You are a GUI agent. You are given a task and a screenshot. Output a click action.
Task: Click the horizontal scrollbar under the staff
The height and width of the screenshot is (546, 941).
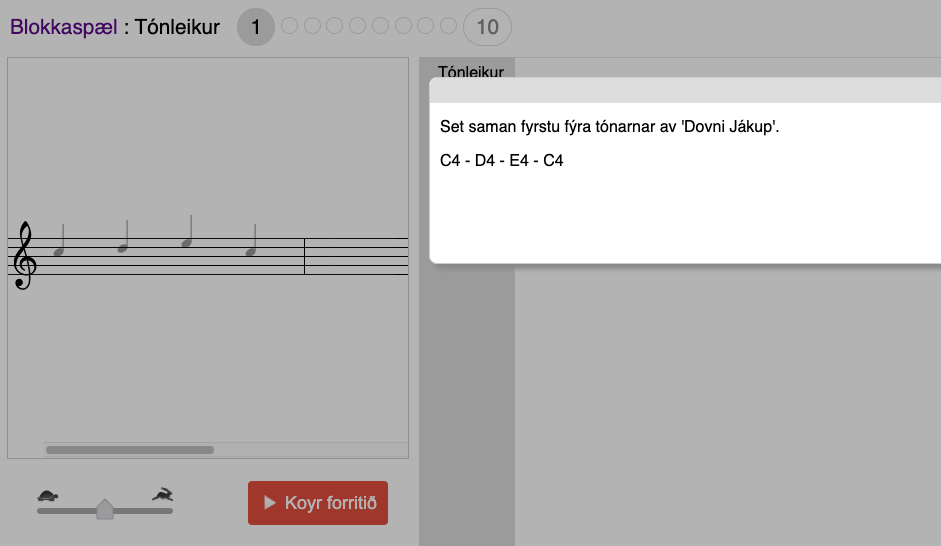tap(130, 450)
